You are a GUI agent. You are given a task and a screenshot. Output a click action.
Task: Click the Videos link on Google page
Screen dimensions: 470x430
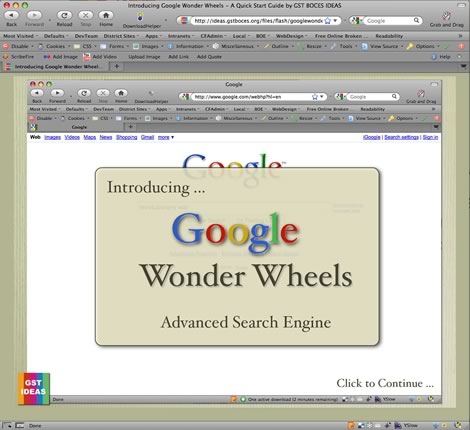tap(72, 137)
